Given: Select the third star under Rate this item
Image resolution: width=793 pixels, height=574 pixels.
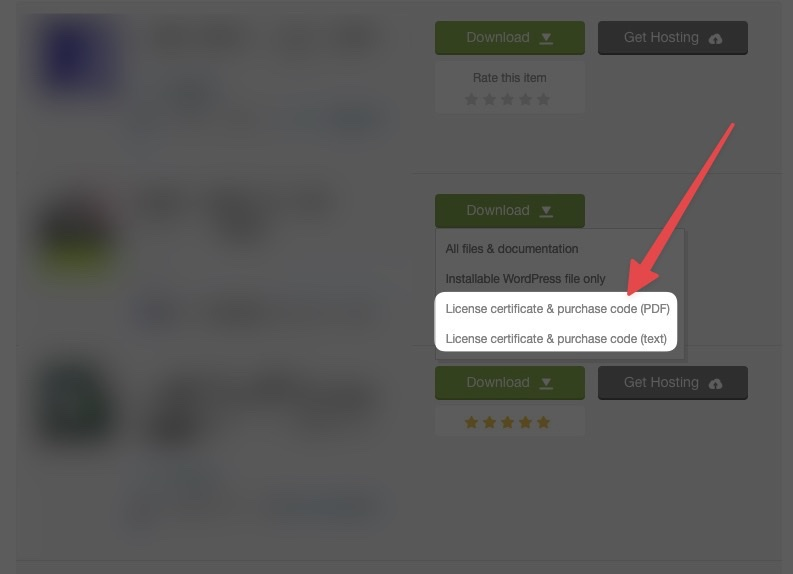Looking at the screenshot, I should (x=507, y=99).
